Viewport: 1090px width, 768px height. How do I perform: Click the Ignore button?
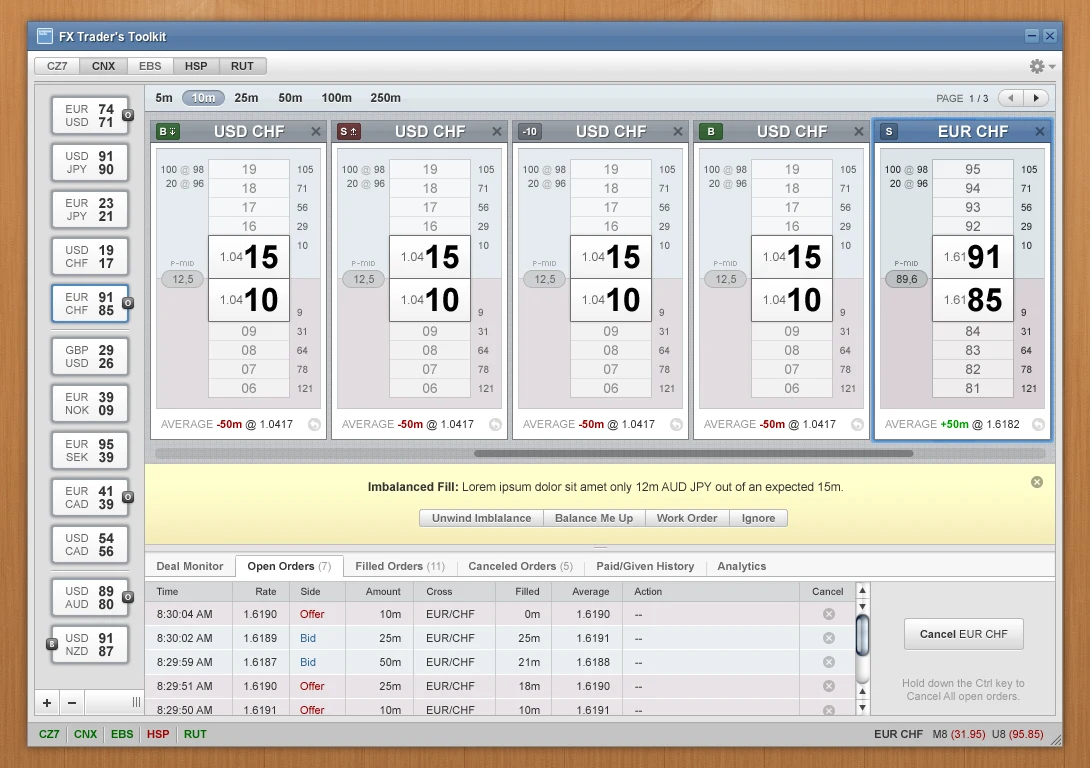point(758,518)
